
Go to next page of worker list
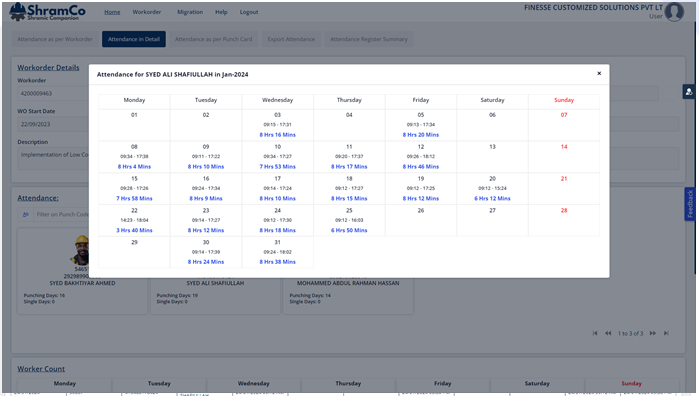coord(653,333)
